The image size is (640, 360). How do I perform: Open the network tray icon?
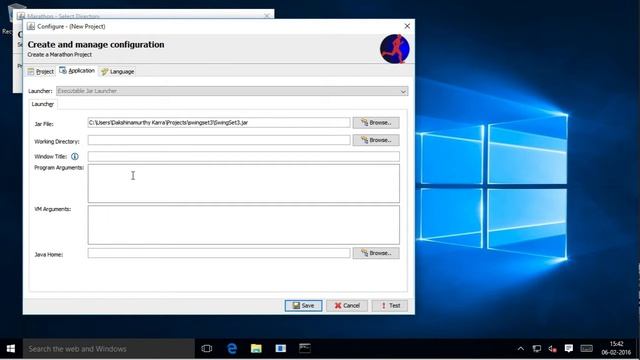(x=537, y=349)
